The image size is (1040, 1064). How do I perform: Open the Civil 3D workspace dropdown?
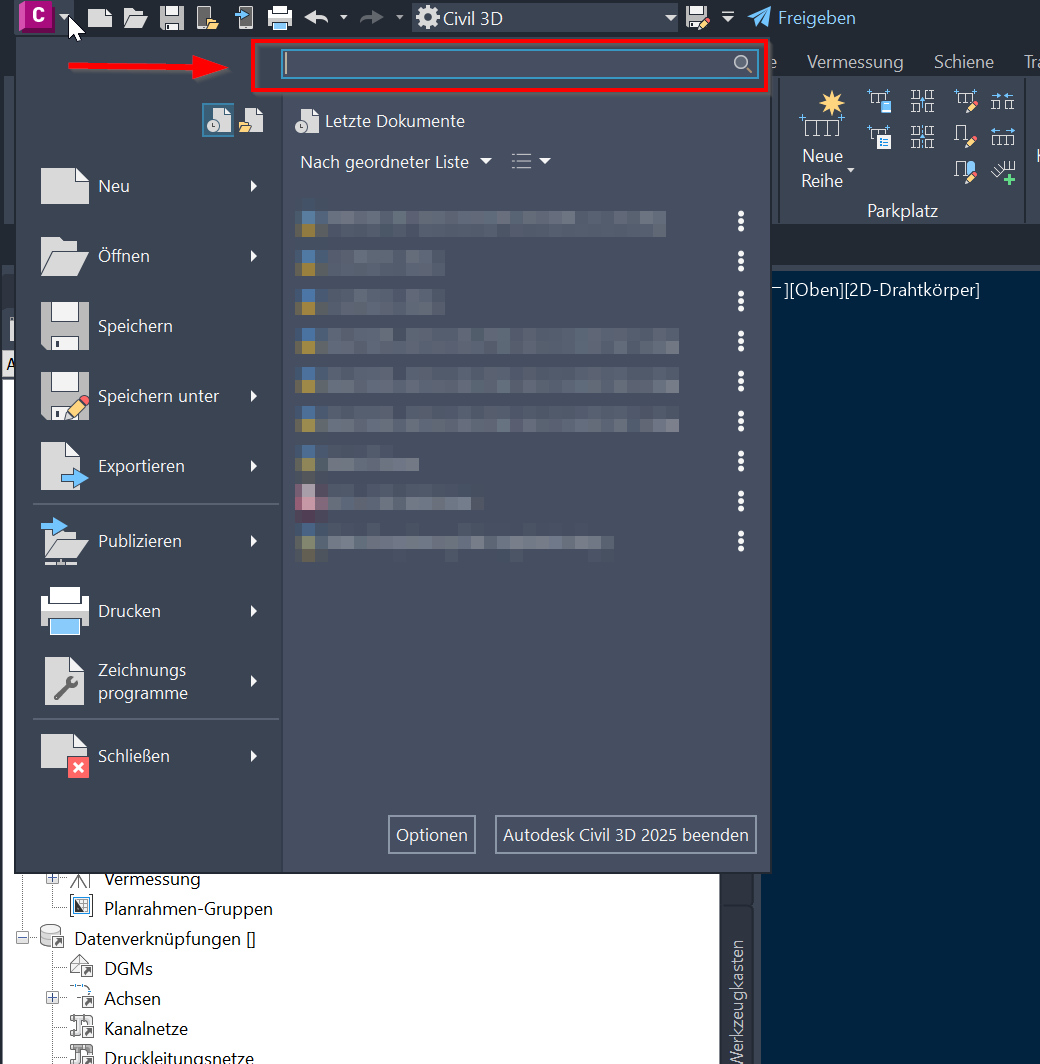click(545, 18)
